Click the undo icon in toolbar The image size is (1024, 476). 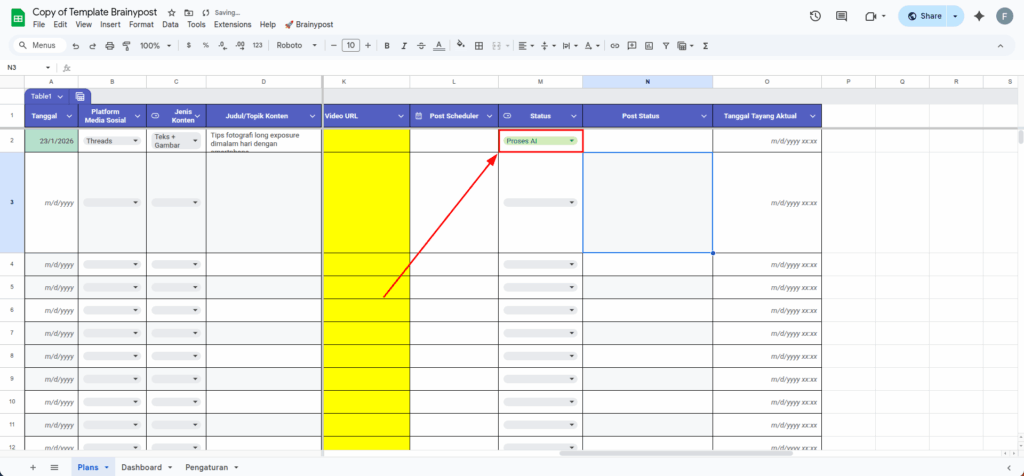[x=75, y=46]
